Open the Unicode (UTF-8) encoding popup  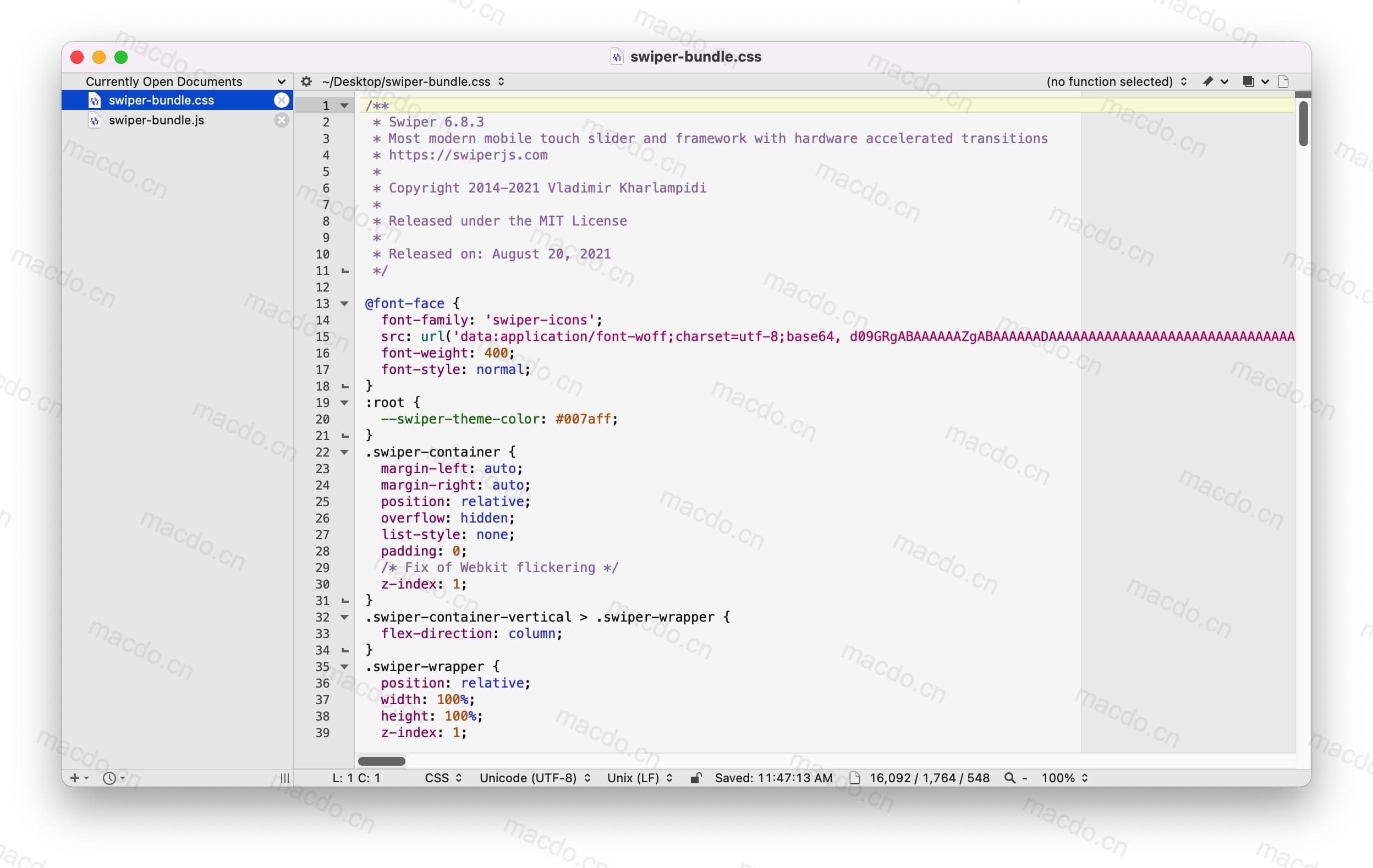pyautogui.click(x=535, y=778)
